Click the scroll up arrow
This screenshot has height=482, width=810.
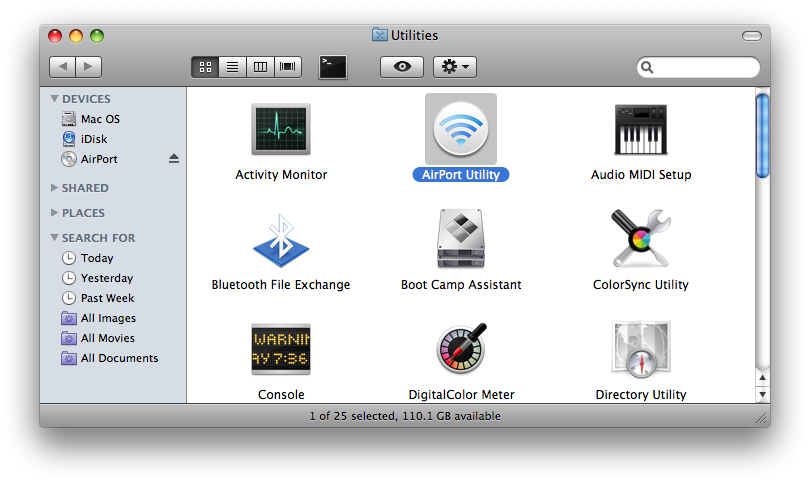762,378
